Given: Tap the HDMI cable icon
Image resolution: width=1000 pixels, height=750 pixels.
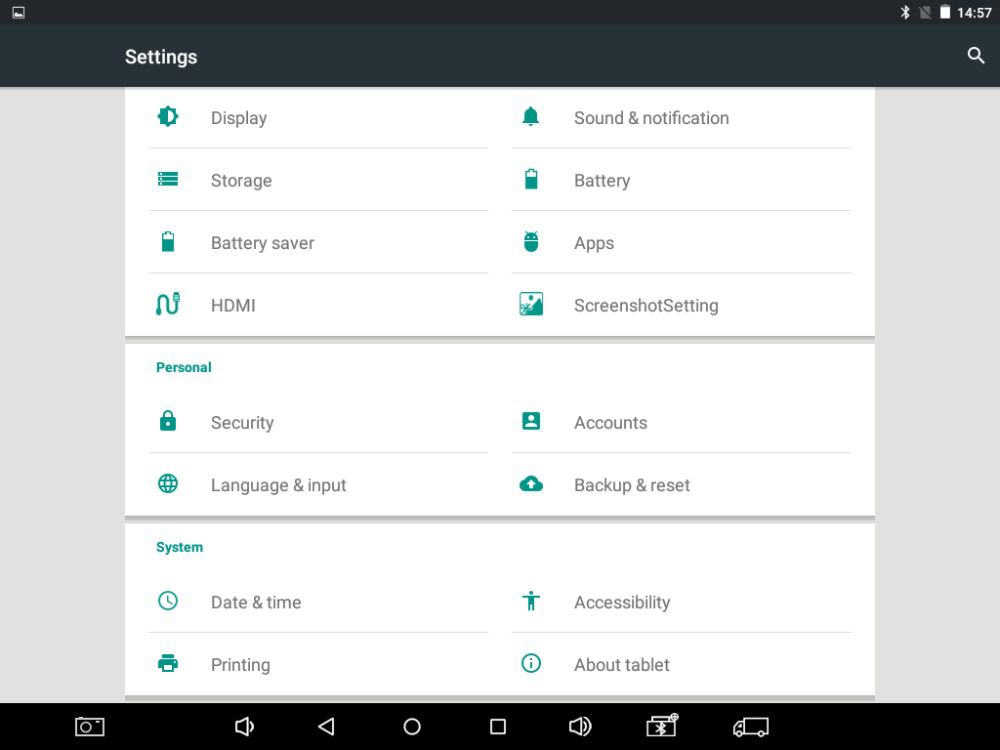Looking at the screenshot, I should pos(168,304).
